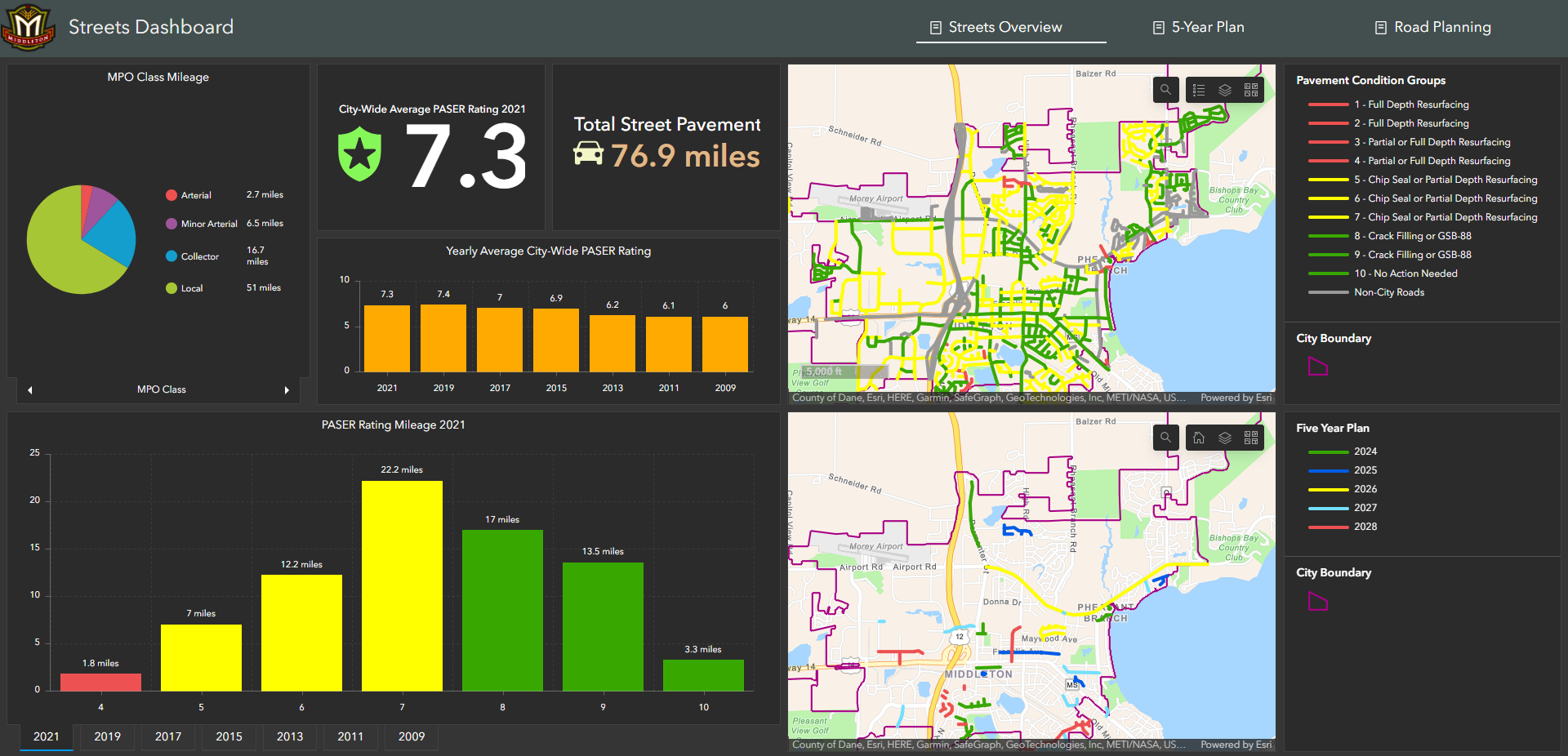Image resolution: width=1568 pixels, height=756 pixels.
Task: Open the legend list on the top map
Action: (1199, 90)
